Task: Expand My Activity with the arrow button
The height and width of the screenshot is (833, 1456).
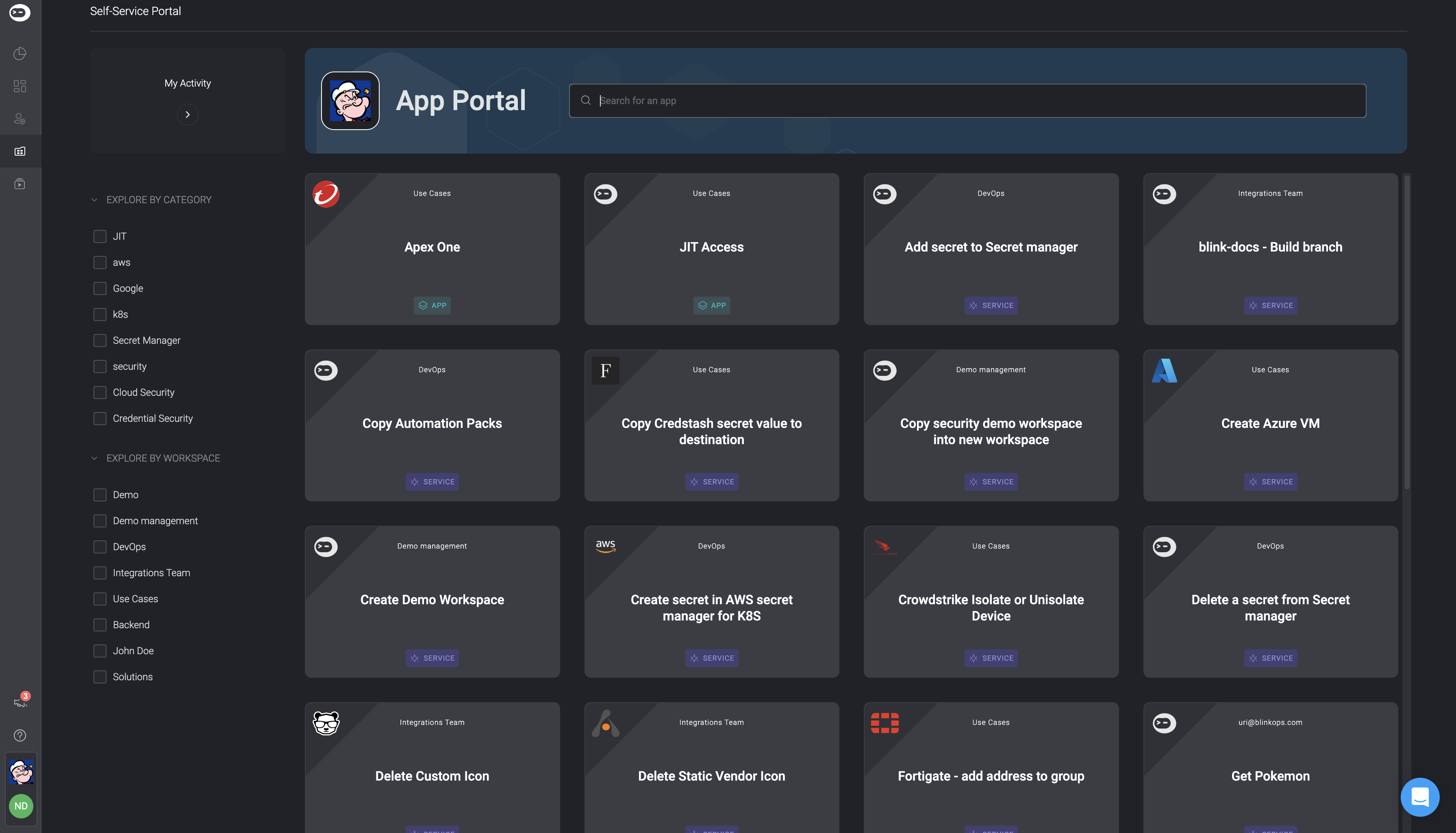Action: click(188, 115)
